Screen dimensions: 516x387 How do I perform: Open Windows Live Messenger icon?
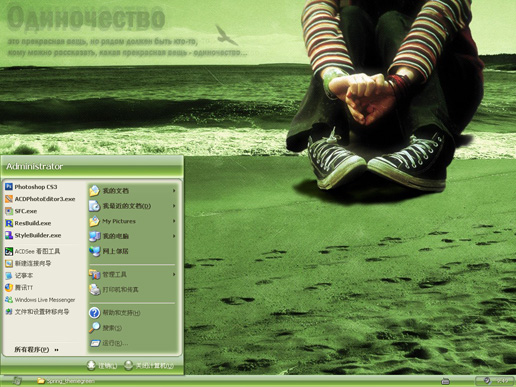(x=9, y=300)
